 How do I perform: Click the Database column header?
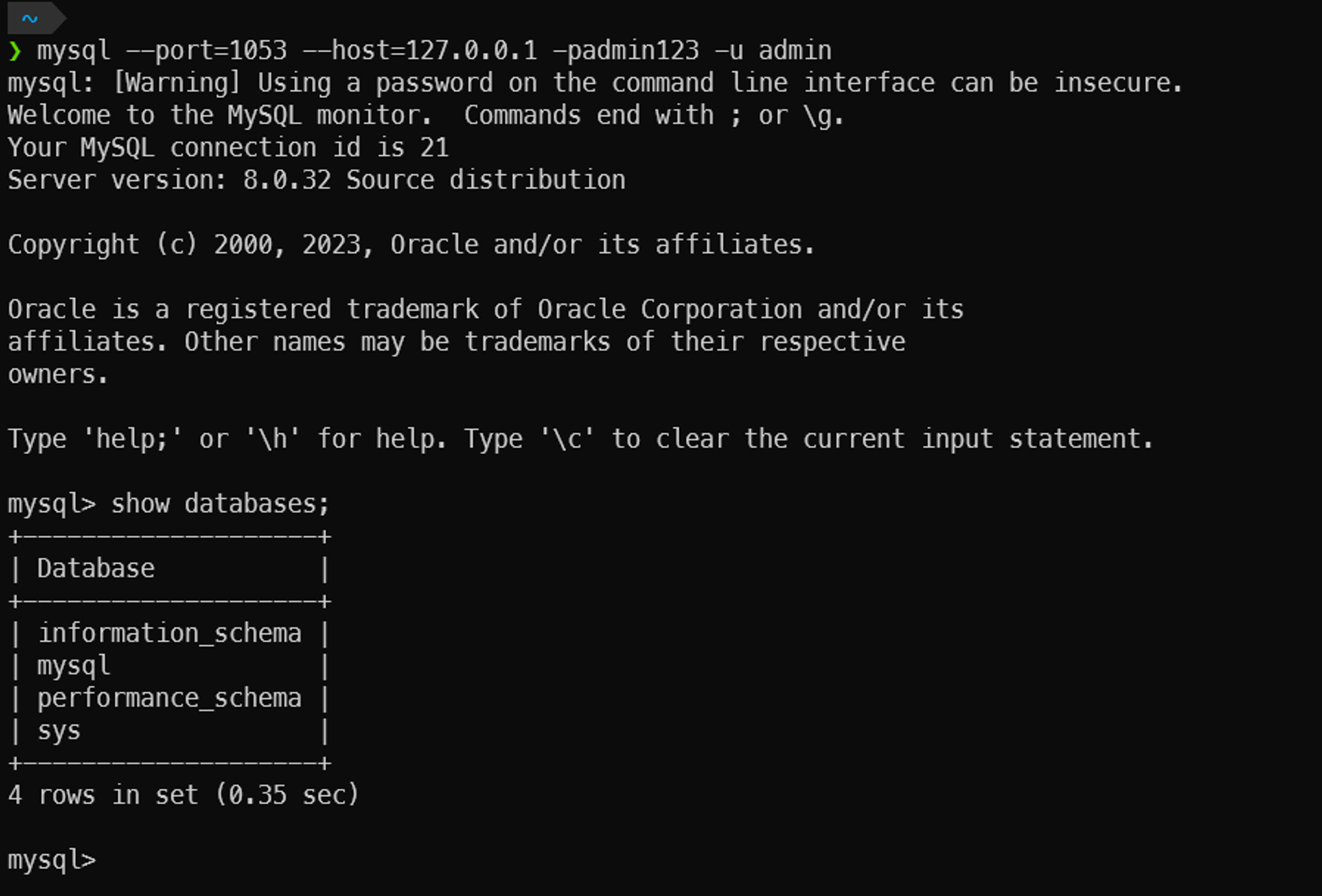tap(96, 569)
